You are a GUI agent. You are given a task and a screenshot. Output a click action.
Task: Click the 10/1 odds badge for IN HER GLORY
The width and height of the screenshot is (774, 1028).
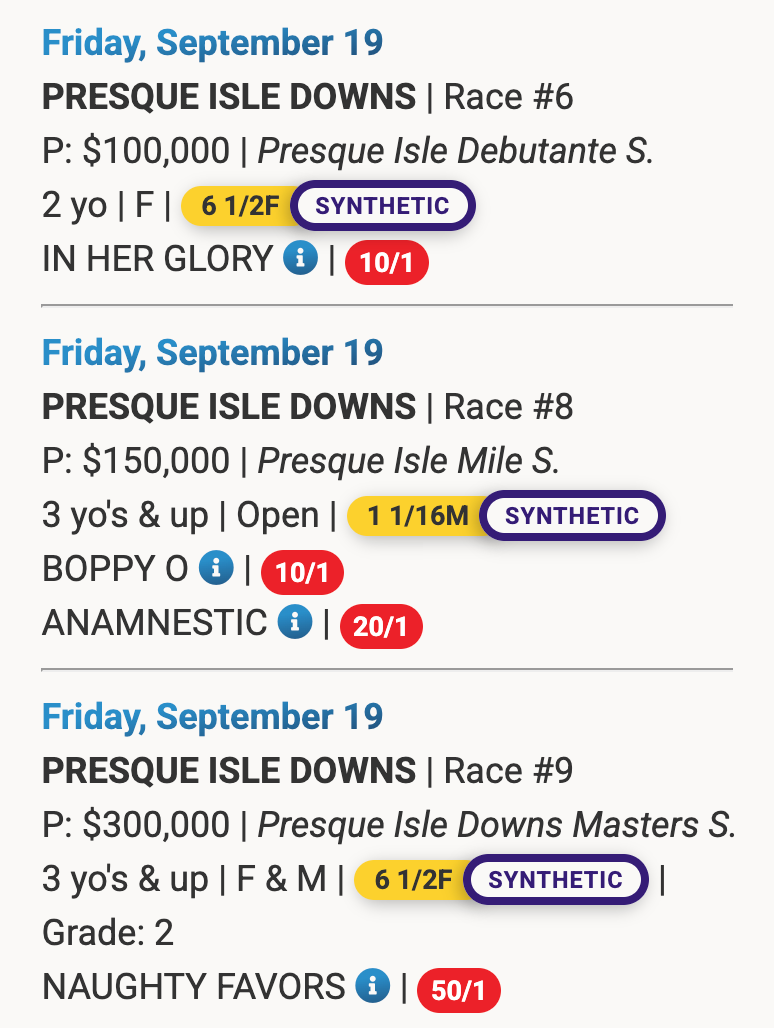tap(386, 265)
